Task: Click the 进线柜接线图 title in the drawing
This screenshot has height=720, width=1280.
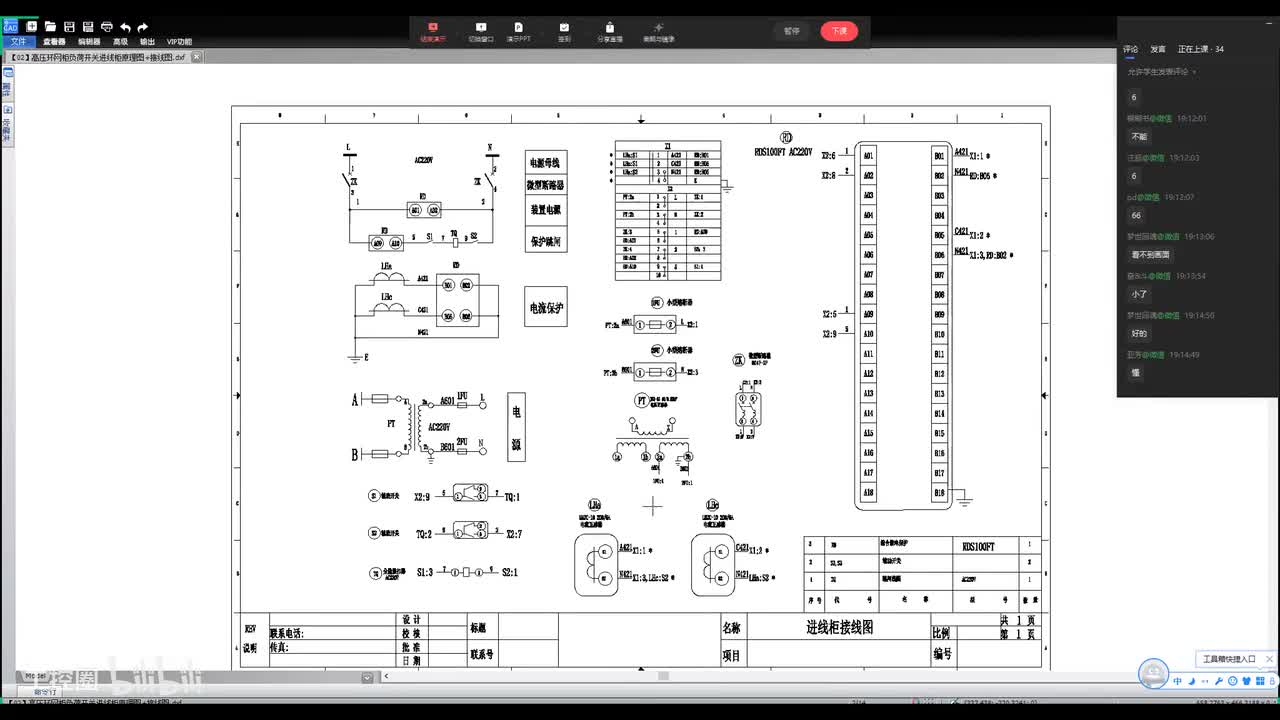Action: (840, 627)
